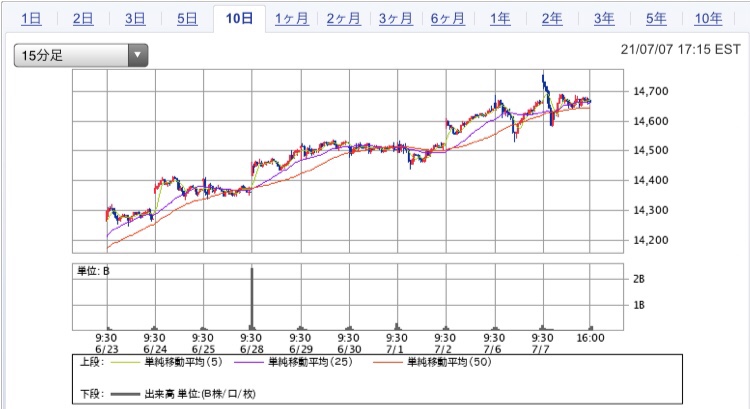
Task: Switch to the 3年 range tab
Action: click(x=604, y=19)
